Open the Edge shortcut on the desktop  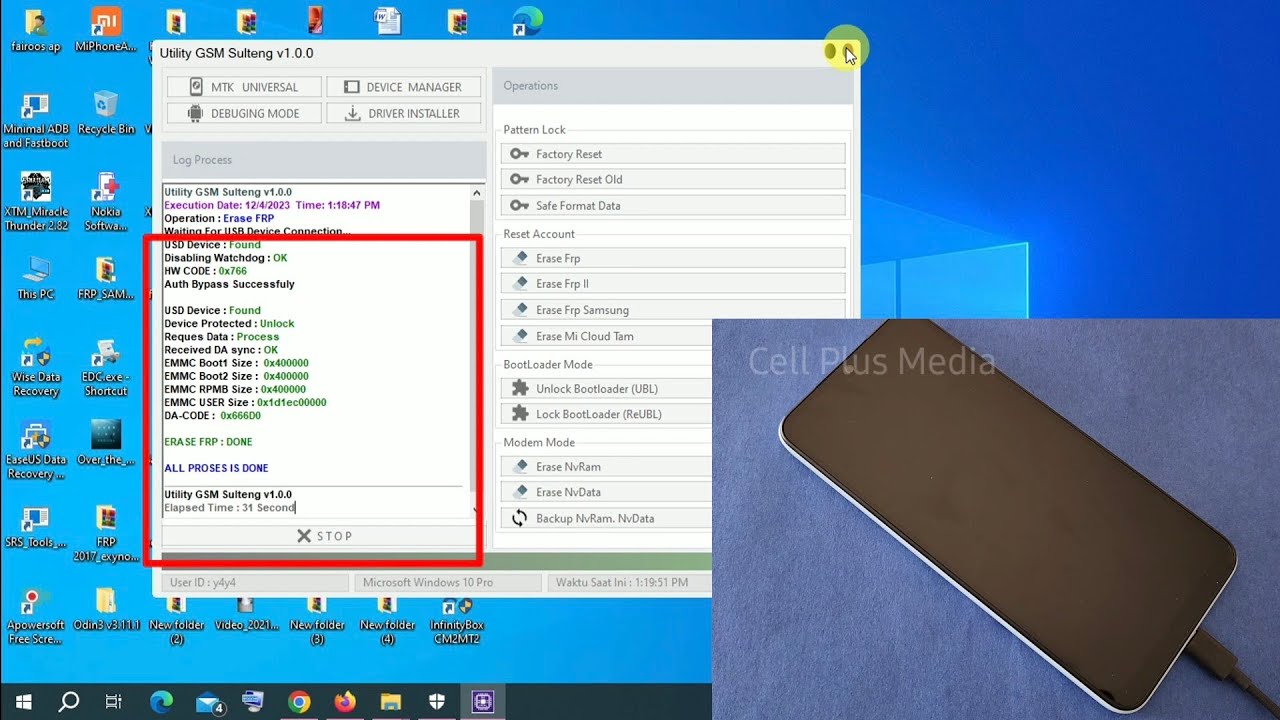coord(527,21)
